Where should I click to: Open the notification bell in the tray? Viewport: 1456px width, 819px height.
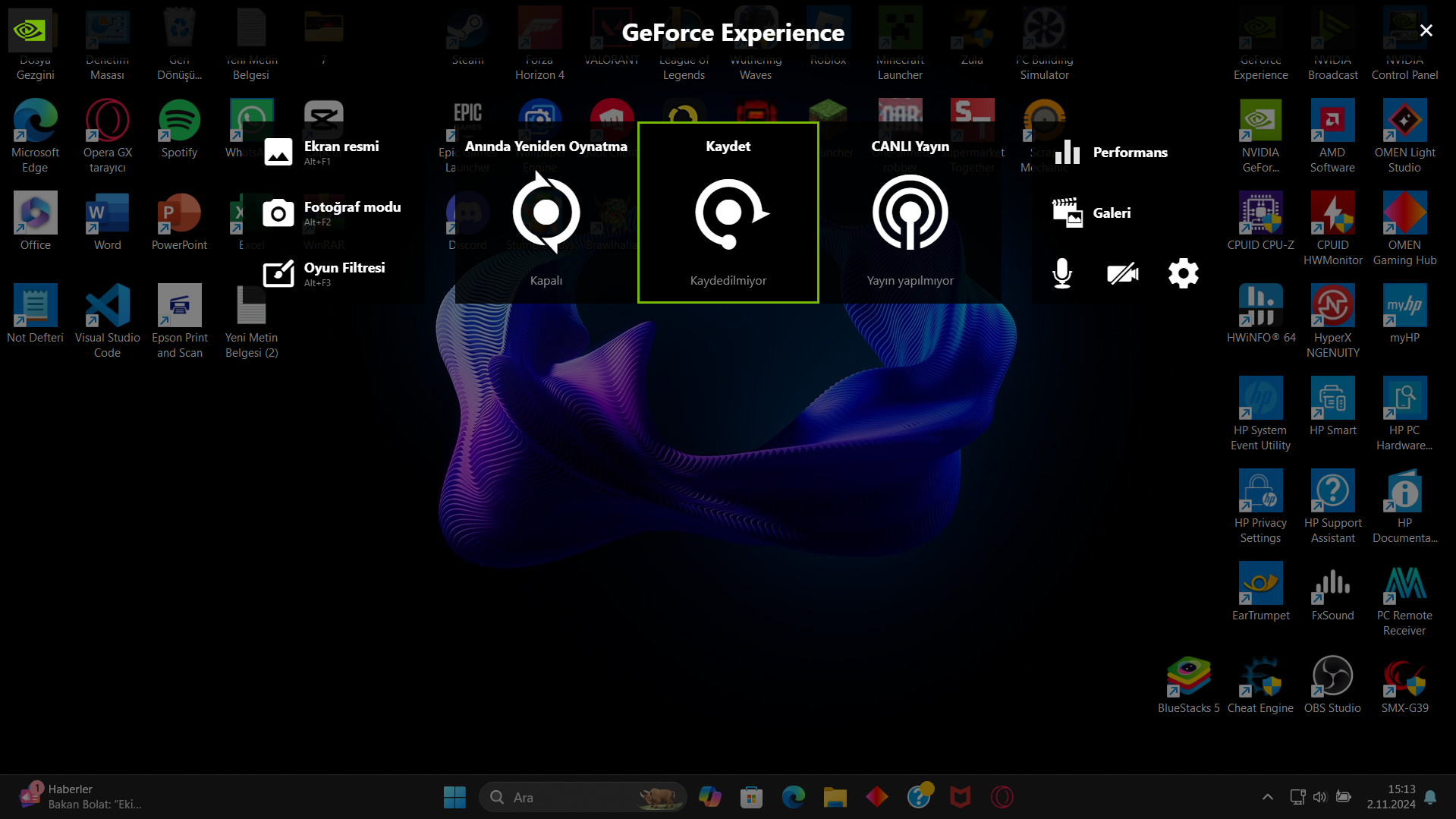[1430, 797]
